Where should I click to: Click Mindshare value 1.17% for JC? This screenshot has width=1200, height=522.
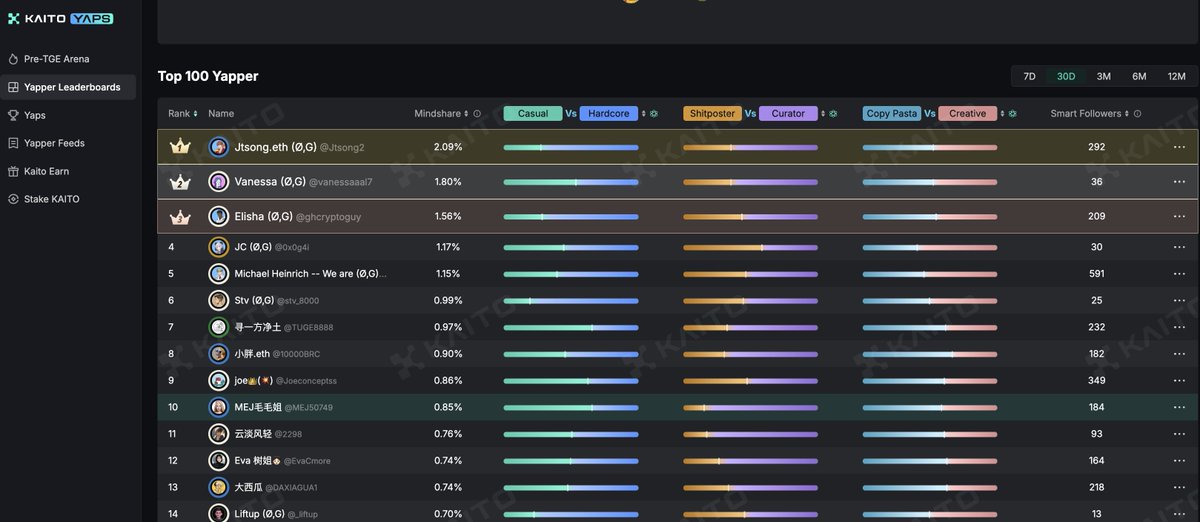448,247
